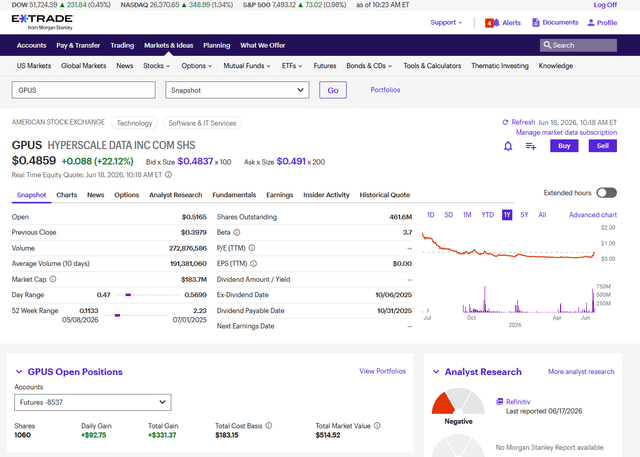Viewport: 640px width, 457px height.
Task: Open the Portfolios link
Action: [x=385, y=90]
